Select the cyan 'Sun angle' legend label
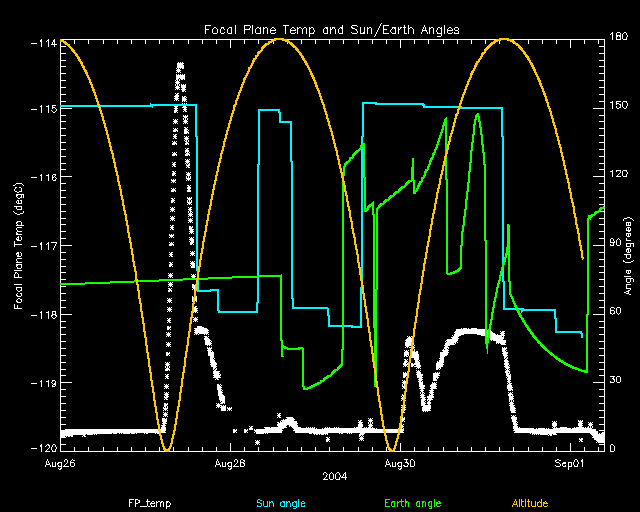 click(x=281, y=503)
